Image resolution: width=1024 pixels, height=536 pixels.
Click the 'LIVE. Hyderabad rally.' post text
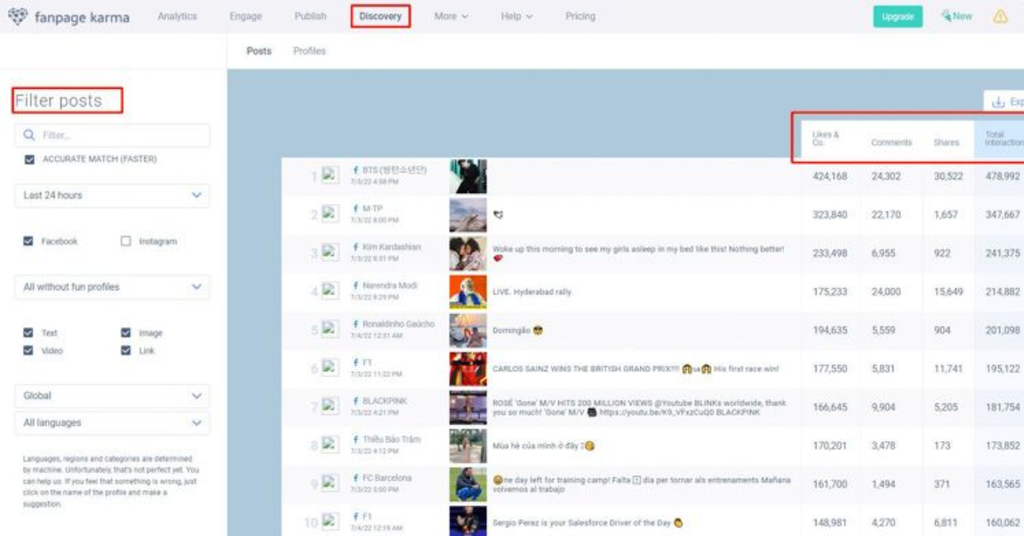coord(532,292)
